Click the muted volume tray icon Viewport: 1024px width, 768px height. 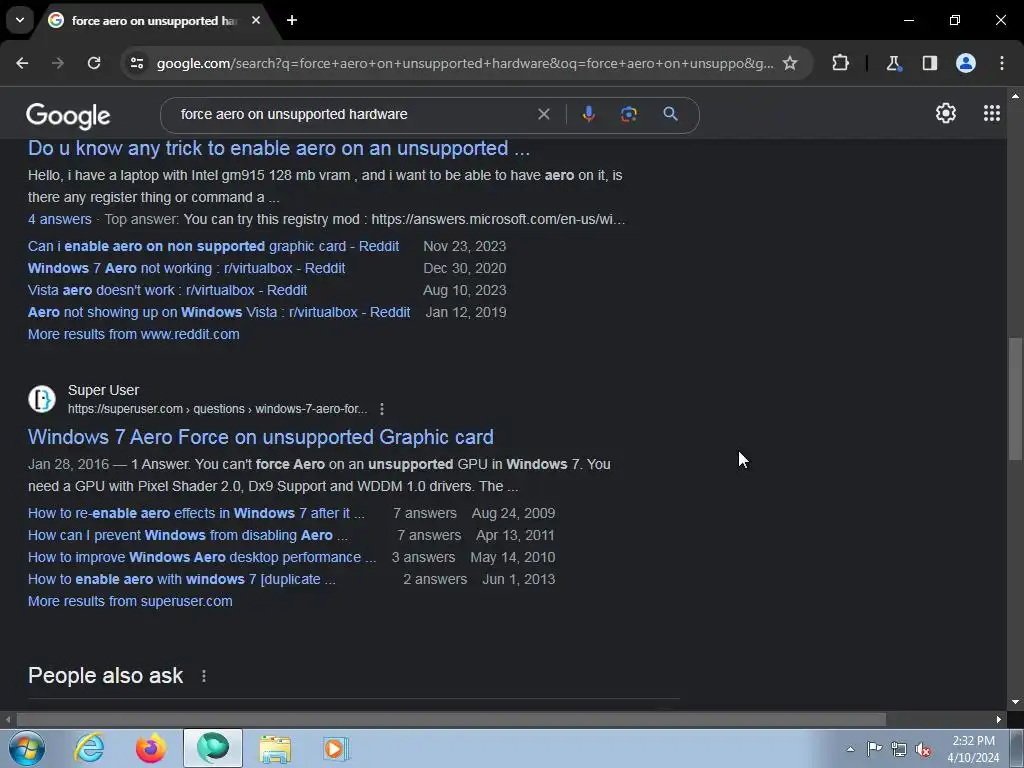pyautogui.click(x=923, y=750)
